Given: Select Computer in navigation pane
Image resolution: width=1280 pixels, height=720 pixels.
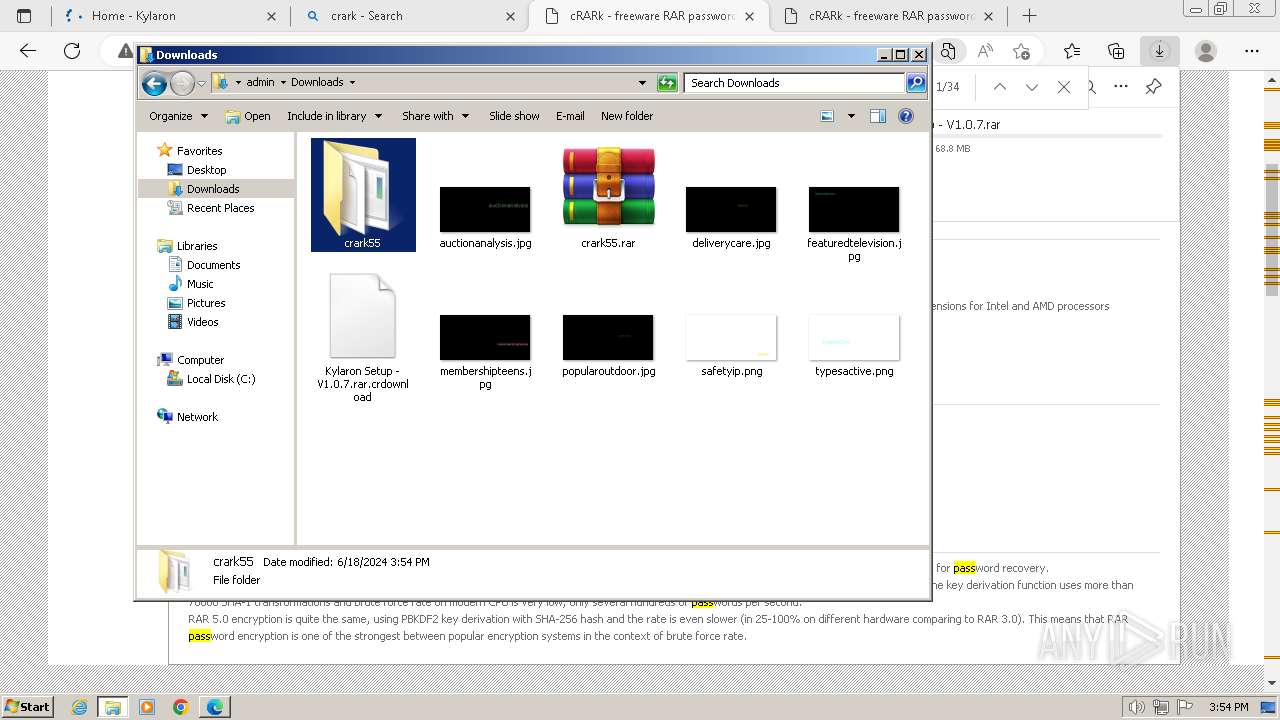Looking at the screenshot, I should (x=200, y=360).
